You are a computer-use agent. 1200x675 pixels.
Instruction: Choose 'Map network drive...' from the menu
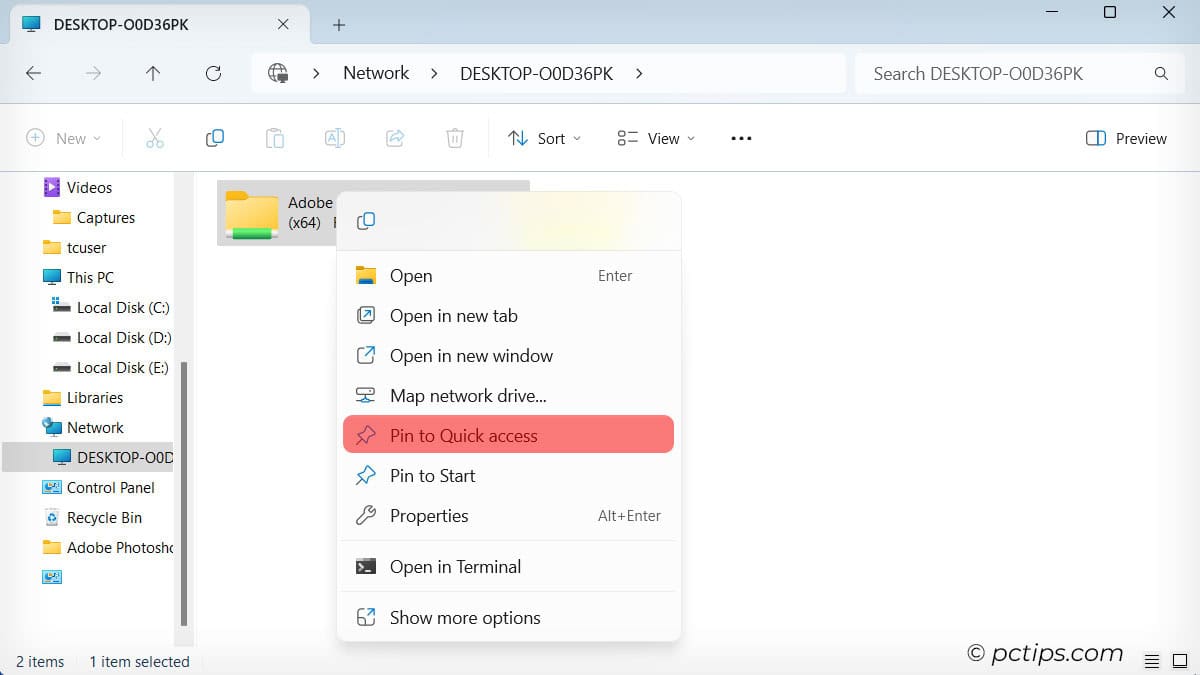pos(467,395)
